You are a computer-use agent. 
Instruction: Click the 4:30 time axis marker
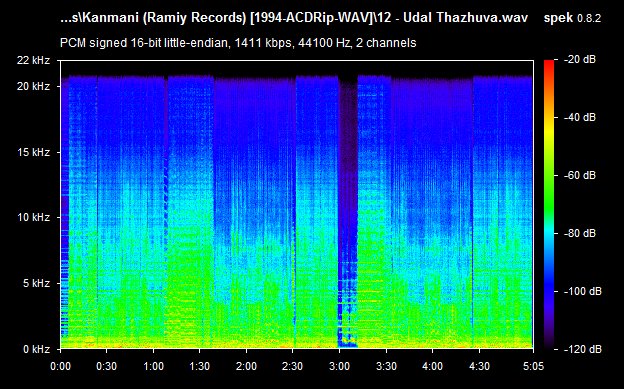pyautogui.click(x=479, y=366)
